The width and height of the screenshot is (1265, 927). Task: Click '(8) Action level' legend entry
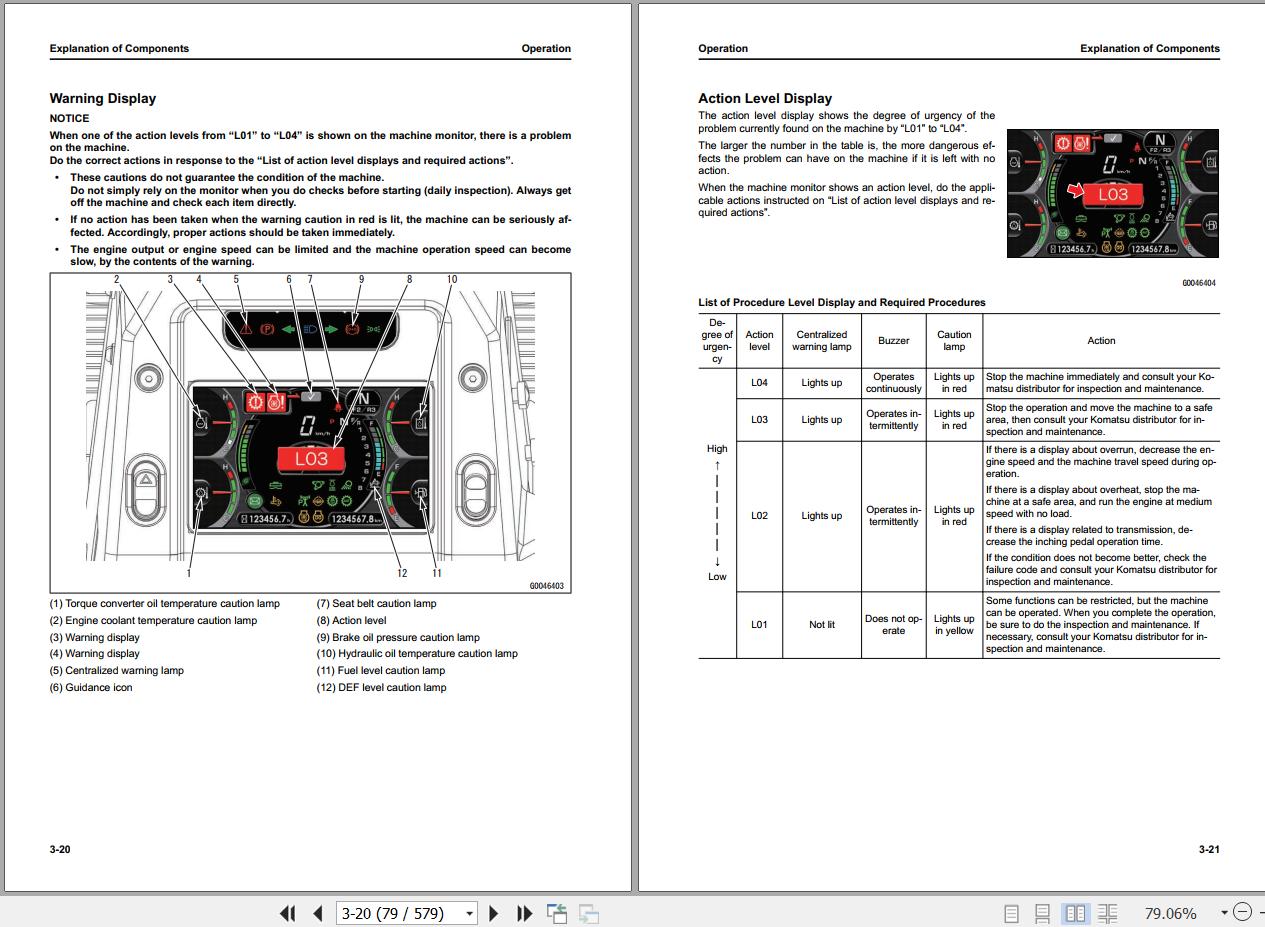point(351,620)
